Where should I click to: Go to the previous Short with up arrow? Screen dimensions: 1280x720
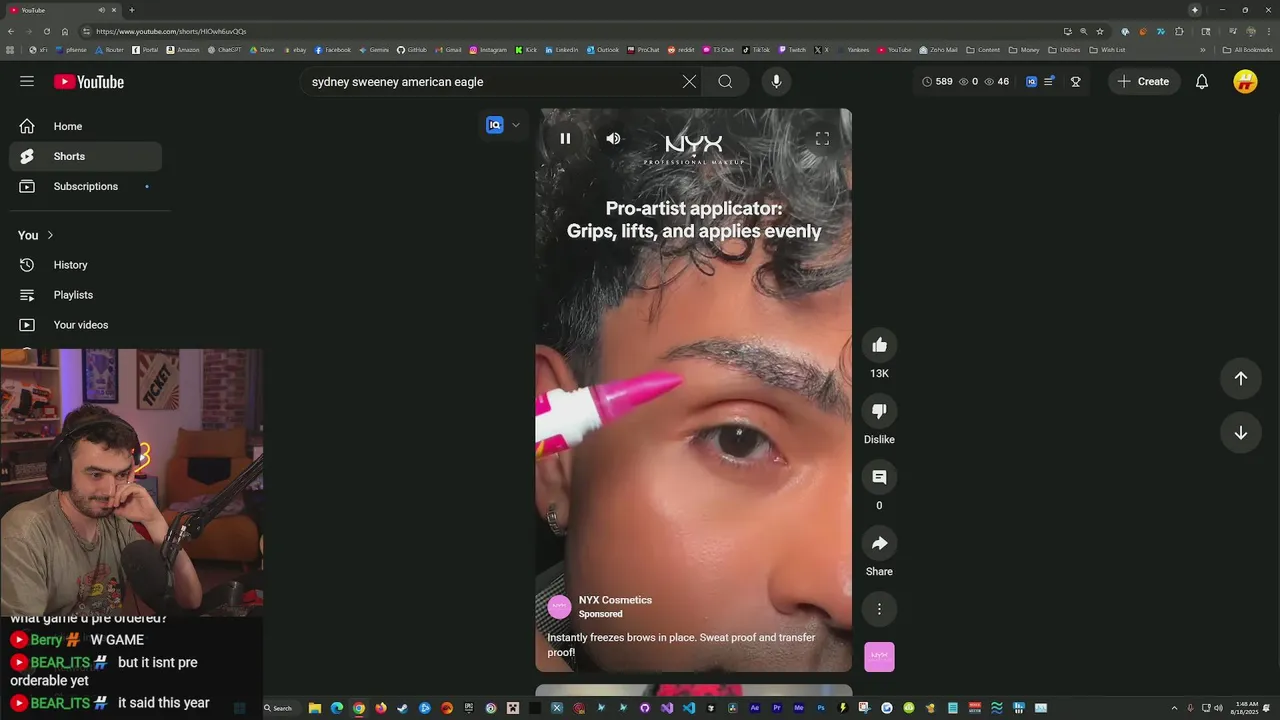[1240, 378]
